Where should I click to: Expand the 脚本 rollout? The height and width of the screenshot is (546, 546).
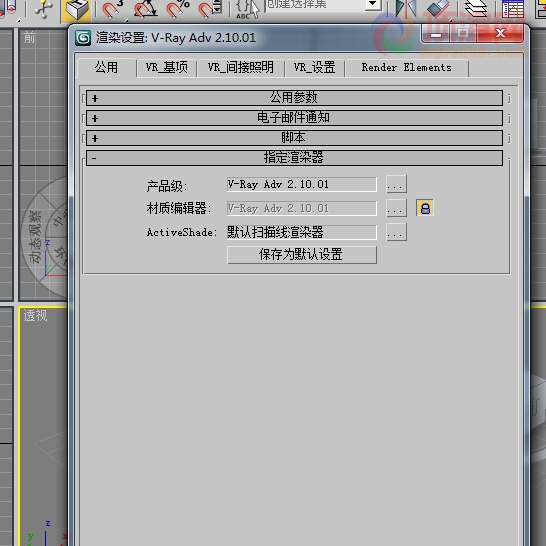tap(294, 138)
